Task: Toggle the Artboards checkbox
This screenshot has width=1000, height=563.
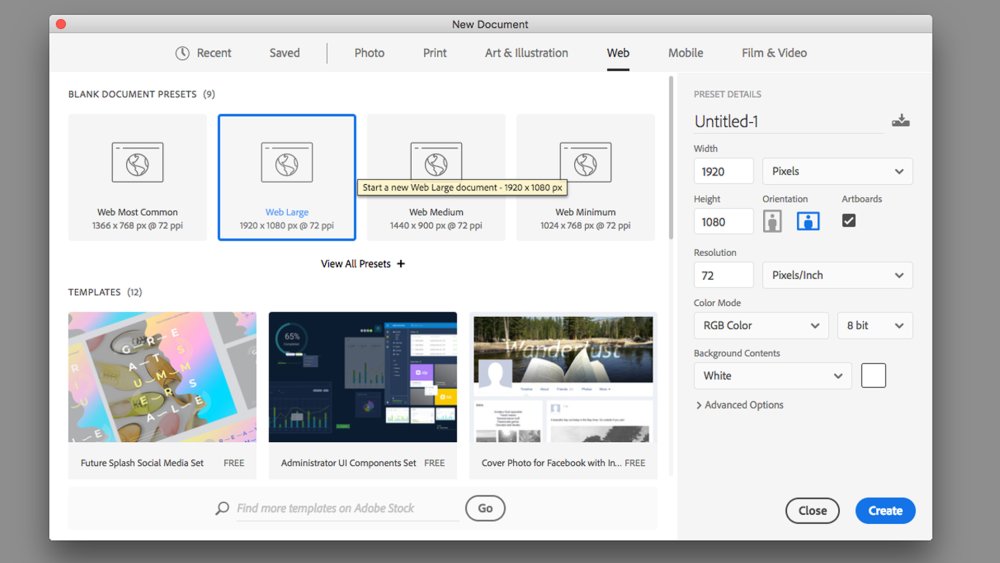Action: 849,221
